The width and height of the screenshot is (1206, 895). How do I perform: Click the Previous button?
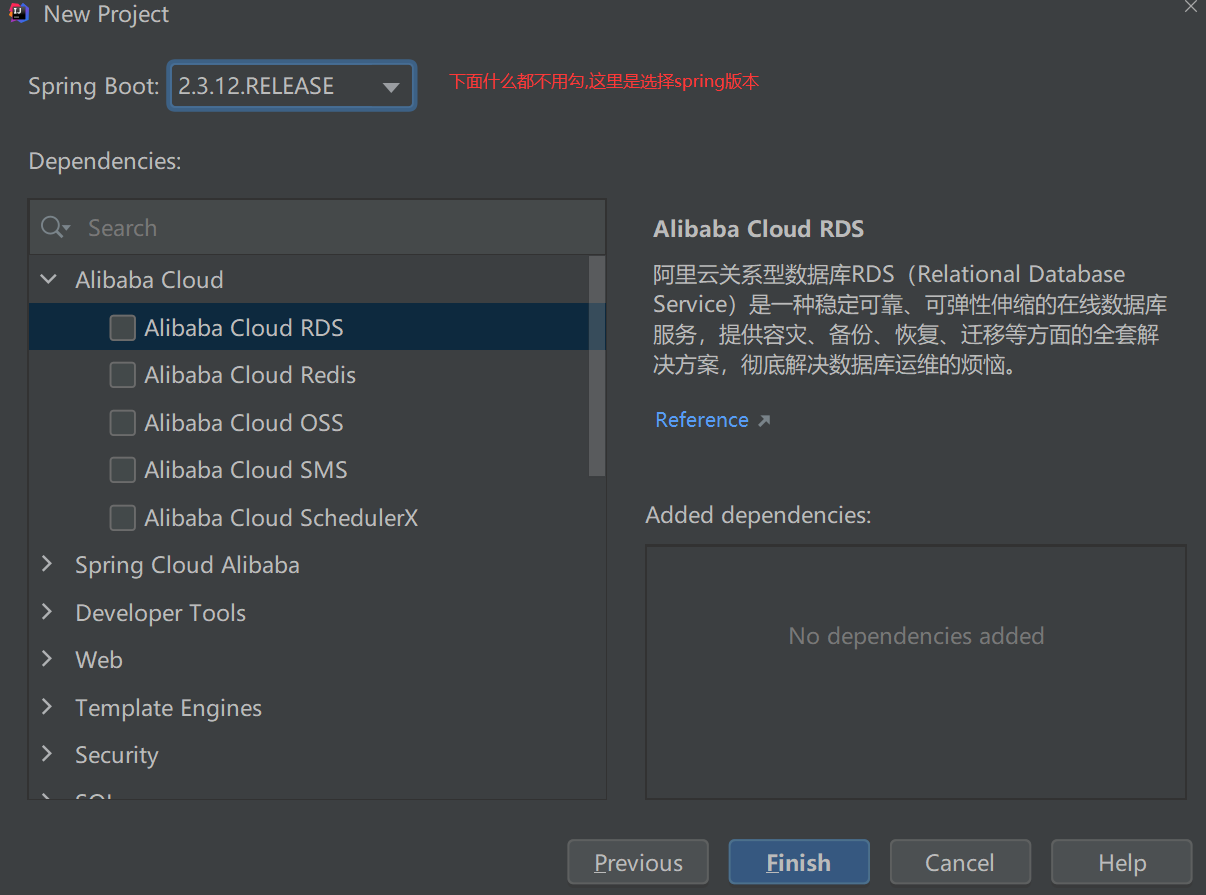click(638, 862)
